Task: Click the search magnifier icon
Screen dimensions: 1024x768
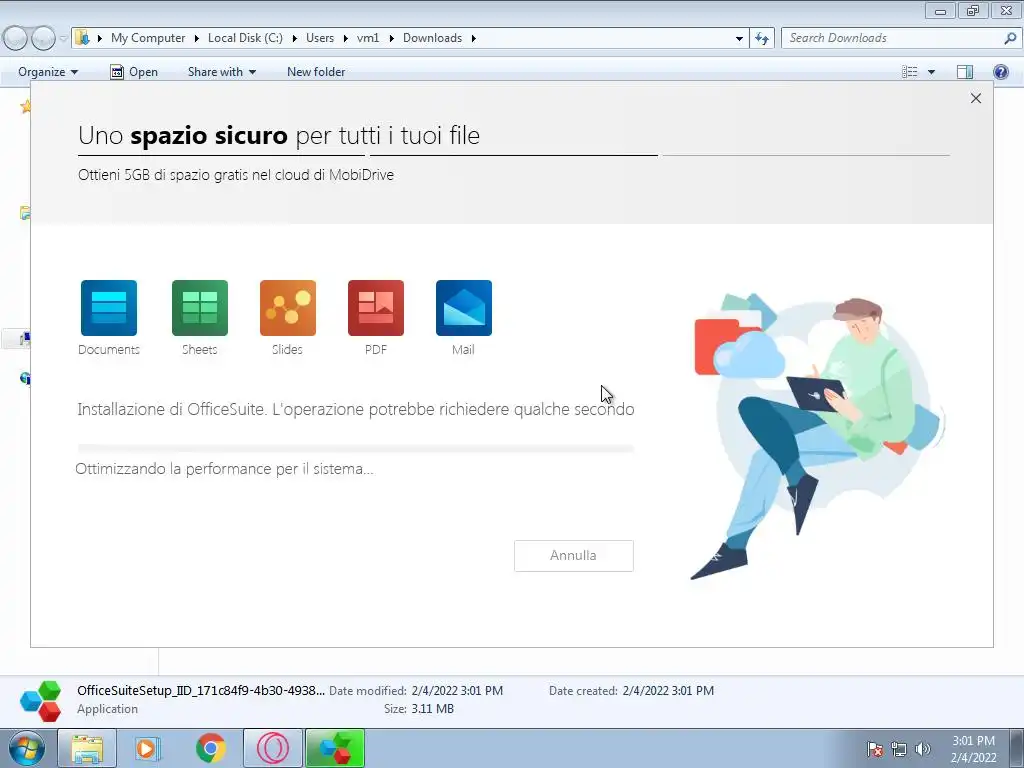Action: tap(1010, 38)
